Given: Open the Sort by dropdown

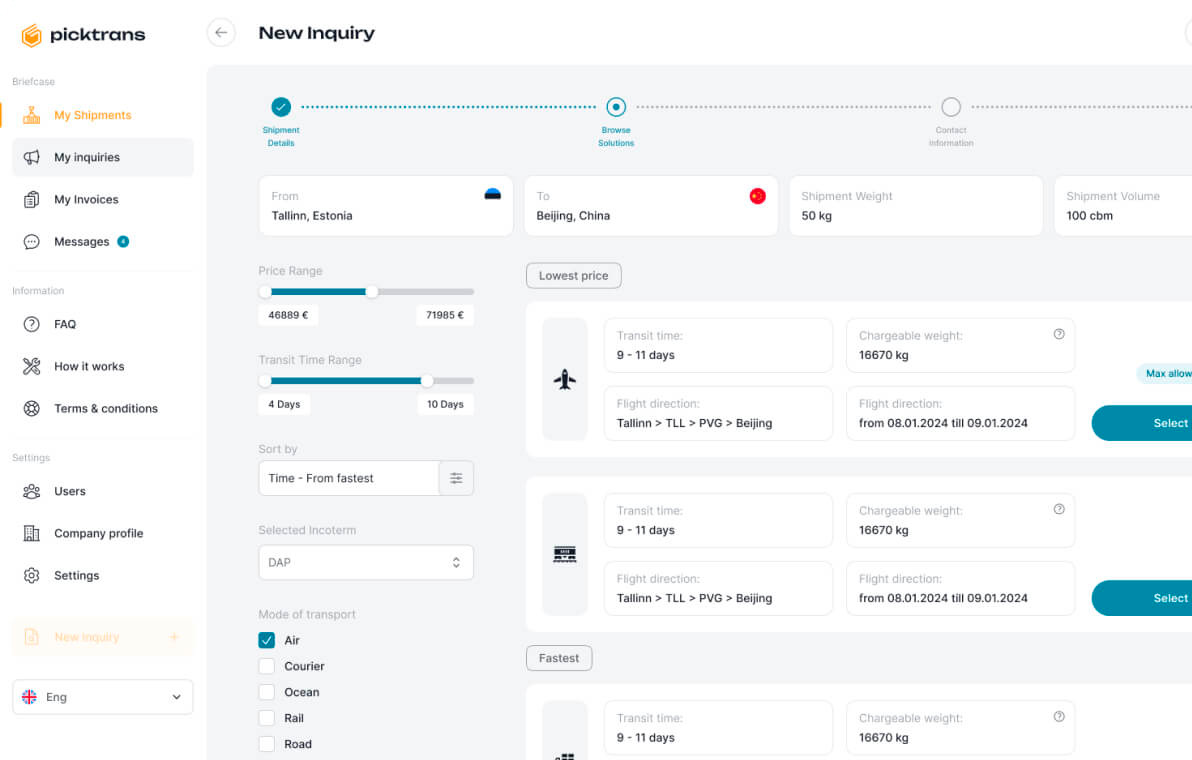Looking at the screenshot, I should coord(348,478).
